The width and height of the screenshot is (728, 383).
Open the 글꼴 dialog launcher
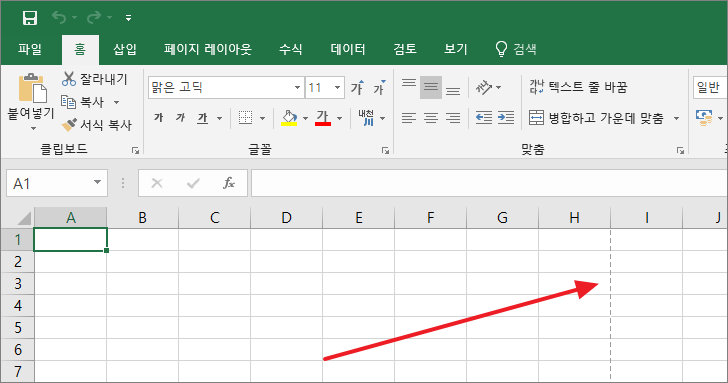click(x=385, y=150)
